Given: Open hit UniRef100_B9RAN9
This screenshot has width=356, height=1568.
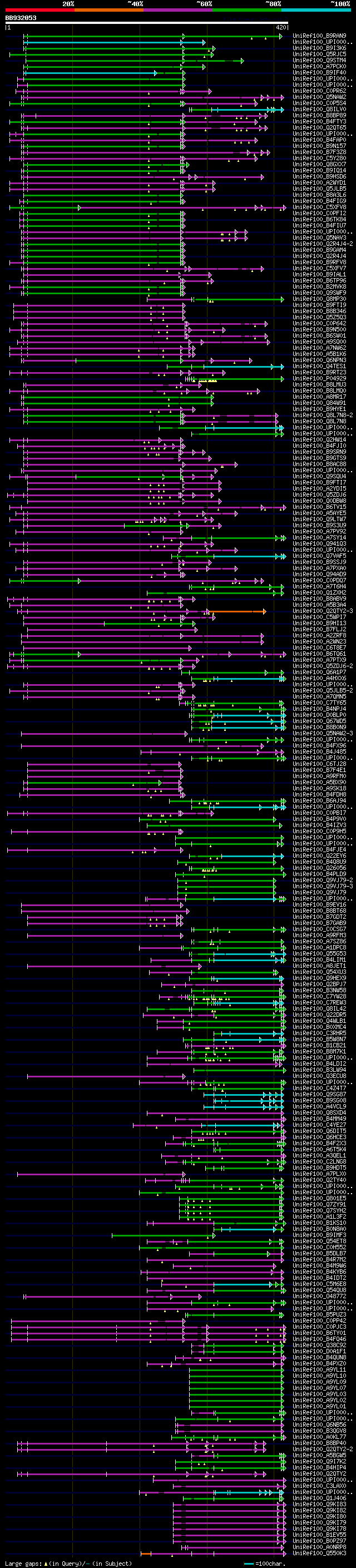Looking at the screenshot, I should tap(319, 36).
